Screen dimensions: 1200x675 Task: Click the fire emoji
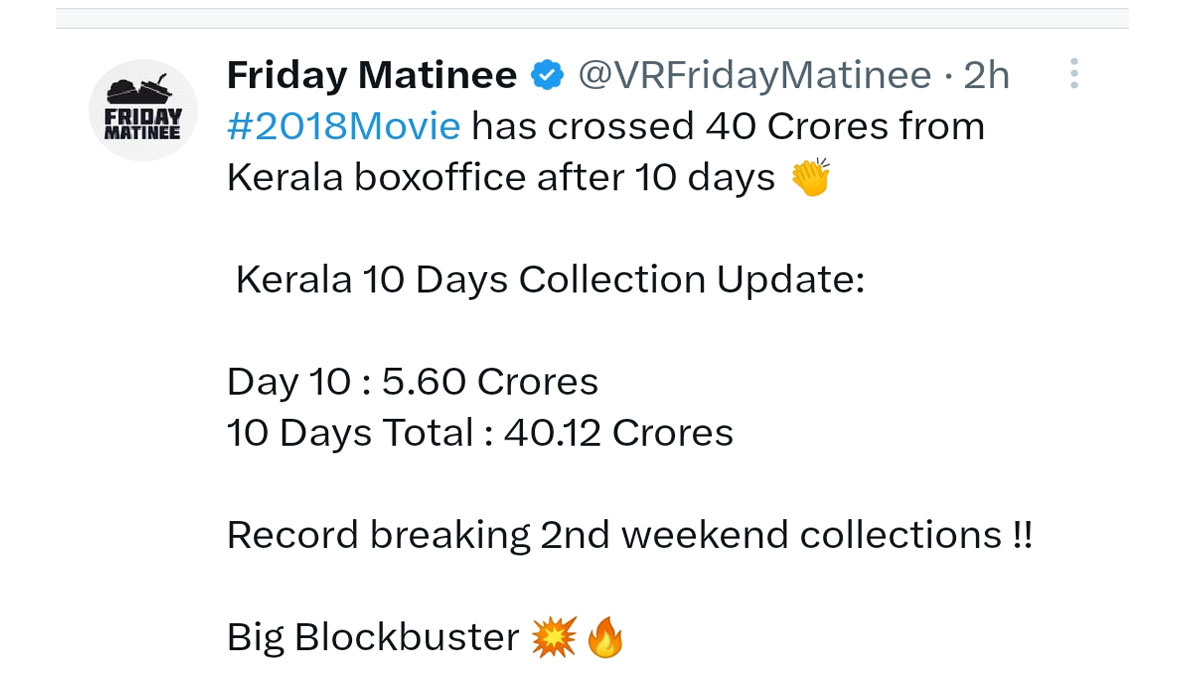pyautogui.click(x=605, y=636)
